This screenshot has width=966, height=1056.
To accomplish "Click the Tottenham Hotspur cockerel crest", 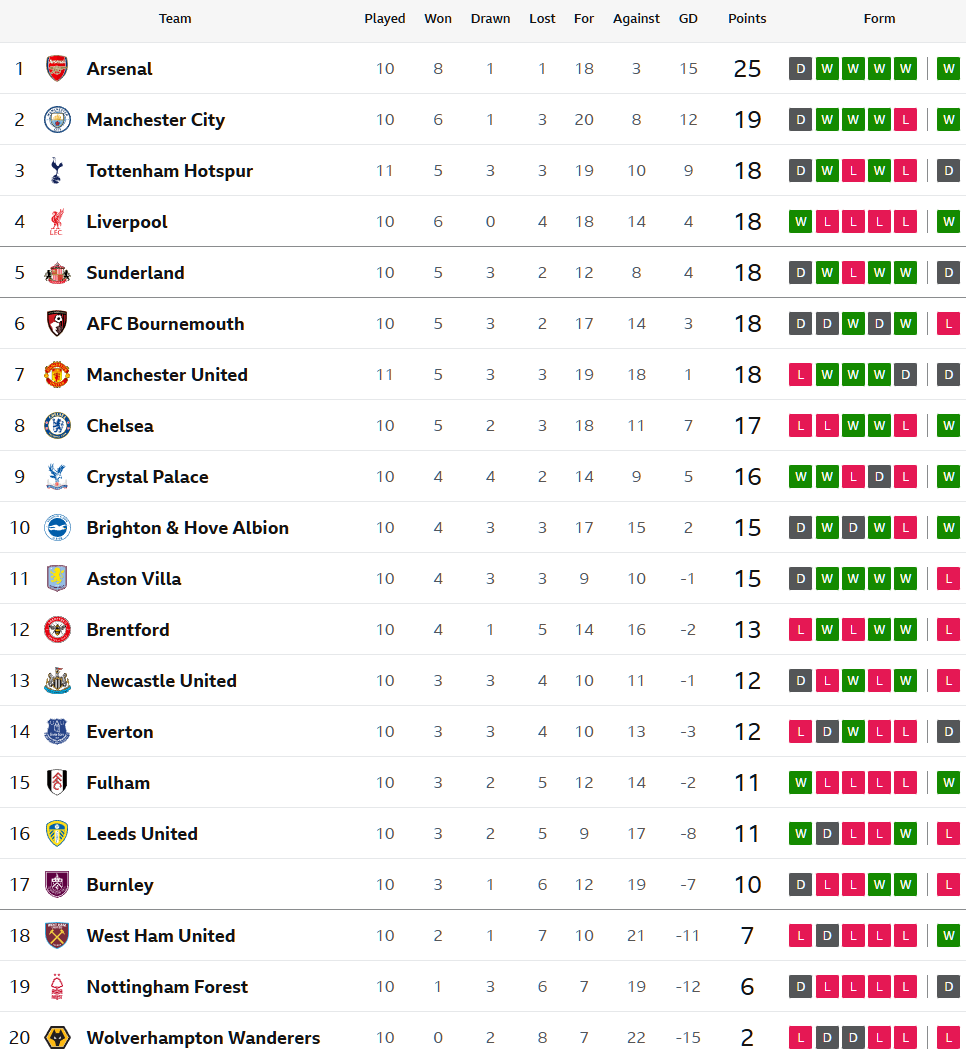I will pyautogui.click(x=57, y=171).
